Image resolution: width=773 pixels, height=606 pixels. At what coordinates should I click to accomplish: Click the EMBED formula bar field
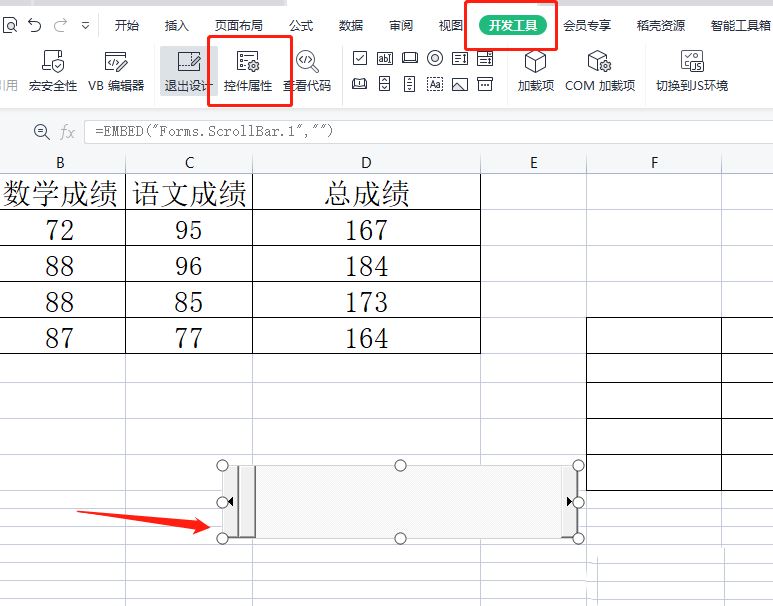[x=428, y=132]
